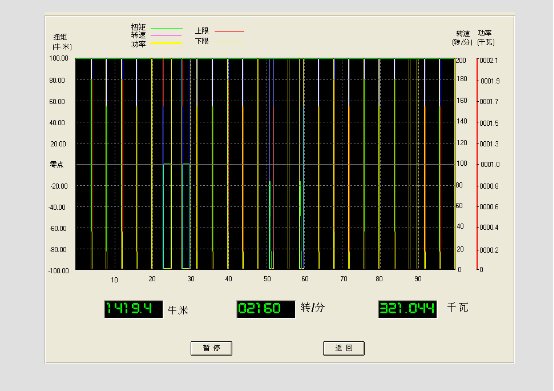
Task: Click the yellow 功率 power legend line
Action: [166, 43]
